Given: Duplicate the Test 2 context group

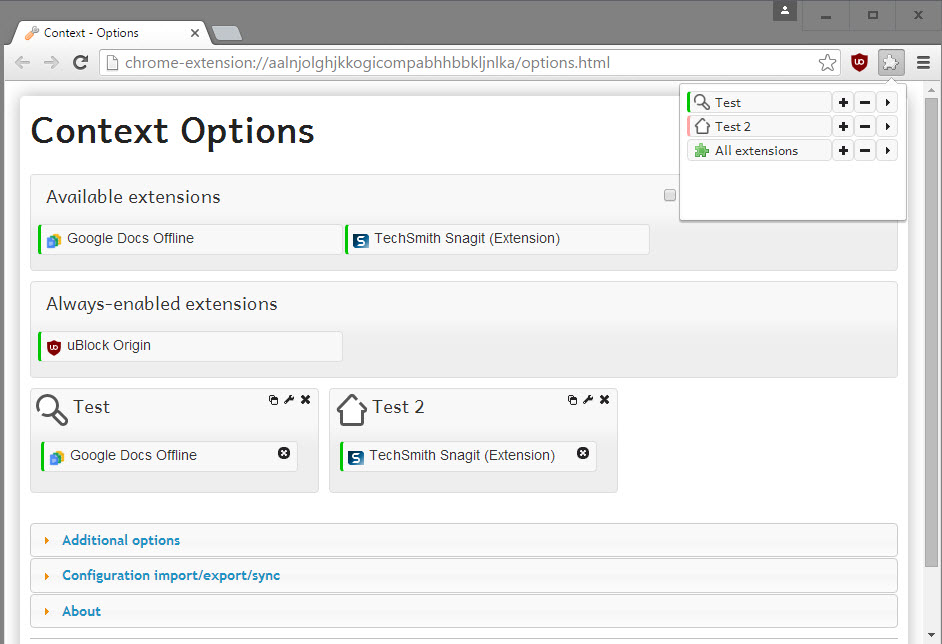Looking at the screenshot, I should coord(573,400).
